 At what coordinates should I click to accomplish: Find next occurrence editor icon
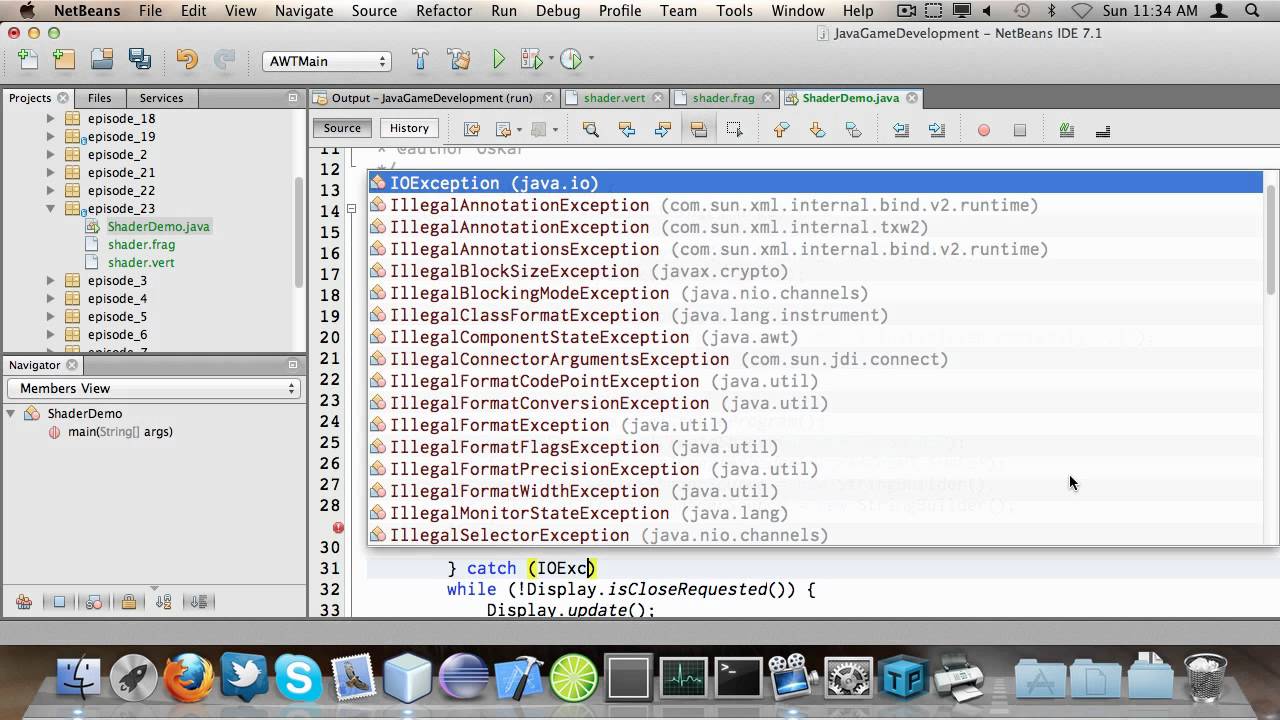(x=662, y=130)
